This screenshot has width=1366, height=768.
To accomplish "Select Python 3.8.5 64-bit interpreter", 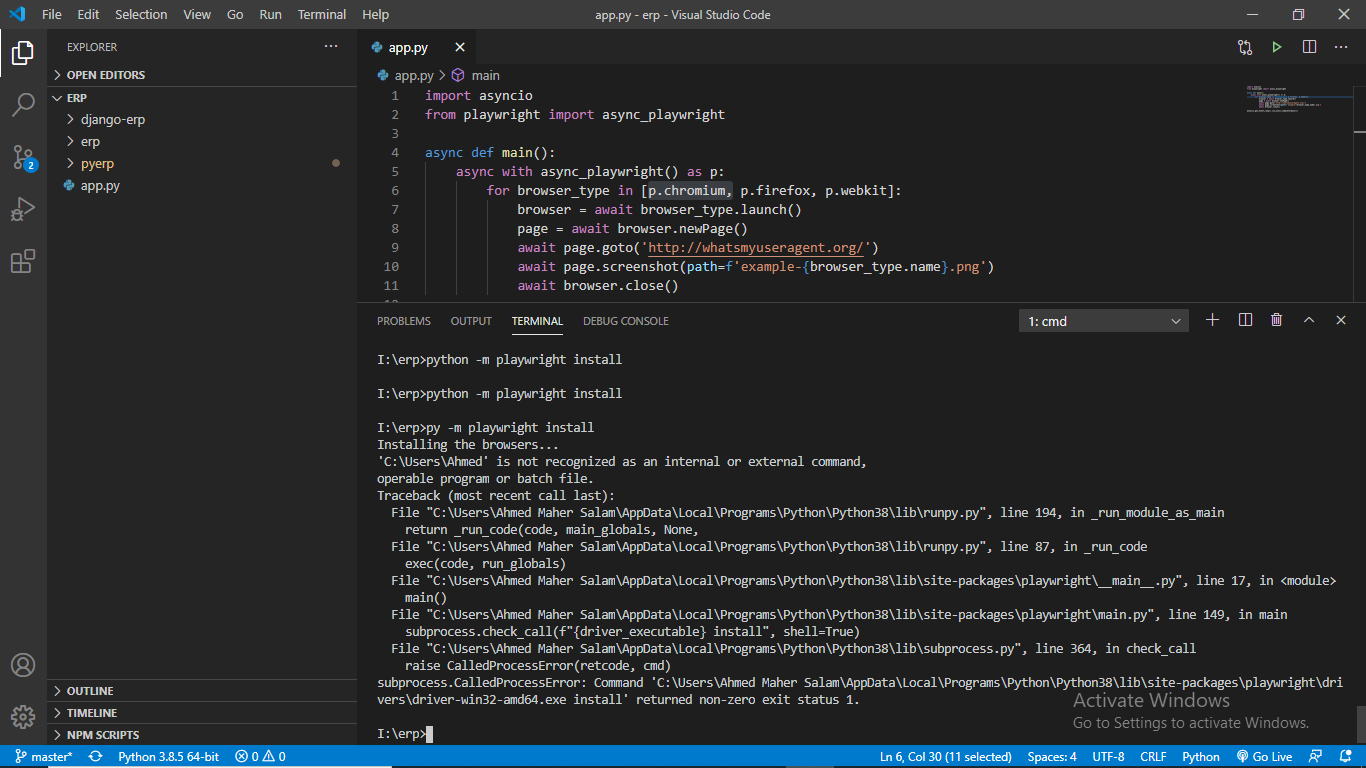I will click(168, 757).
